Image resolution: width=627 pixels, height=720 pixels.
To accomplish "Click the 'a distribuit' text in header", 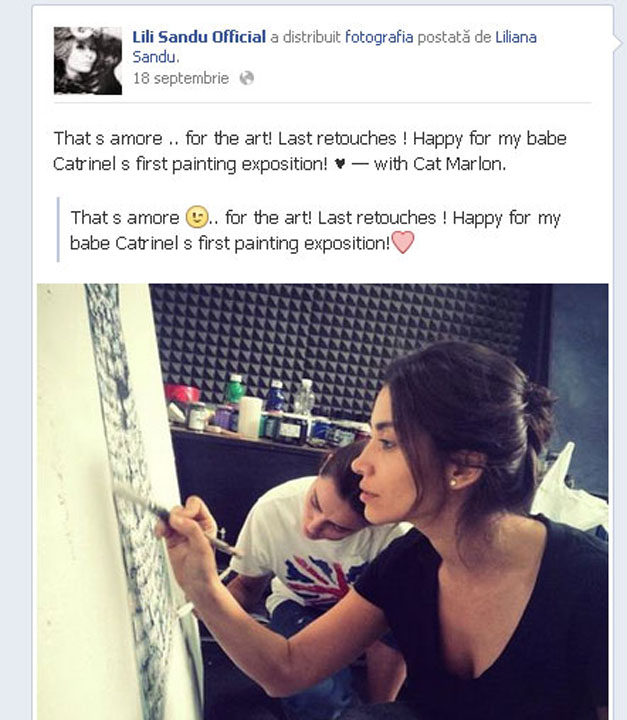I will coord(305,37).
